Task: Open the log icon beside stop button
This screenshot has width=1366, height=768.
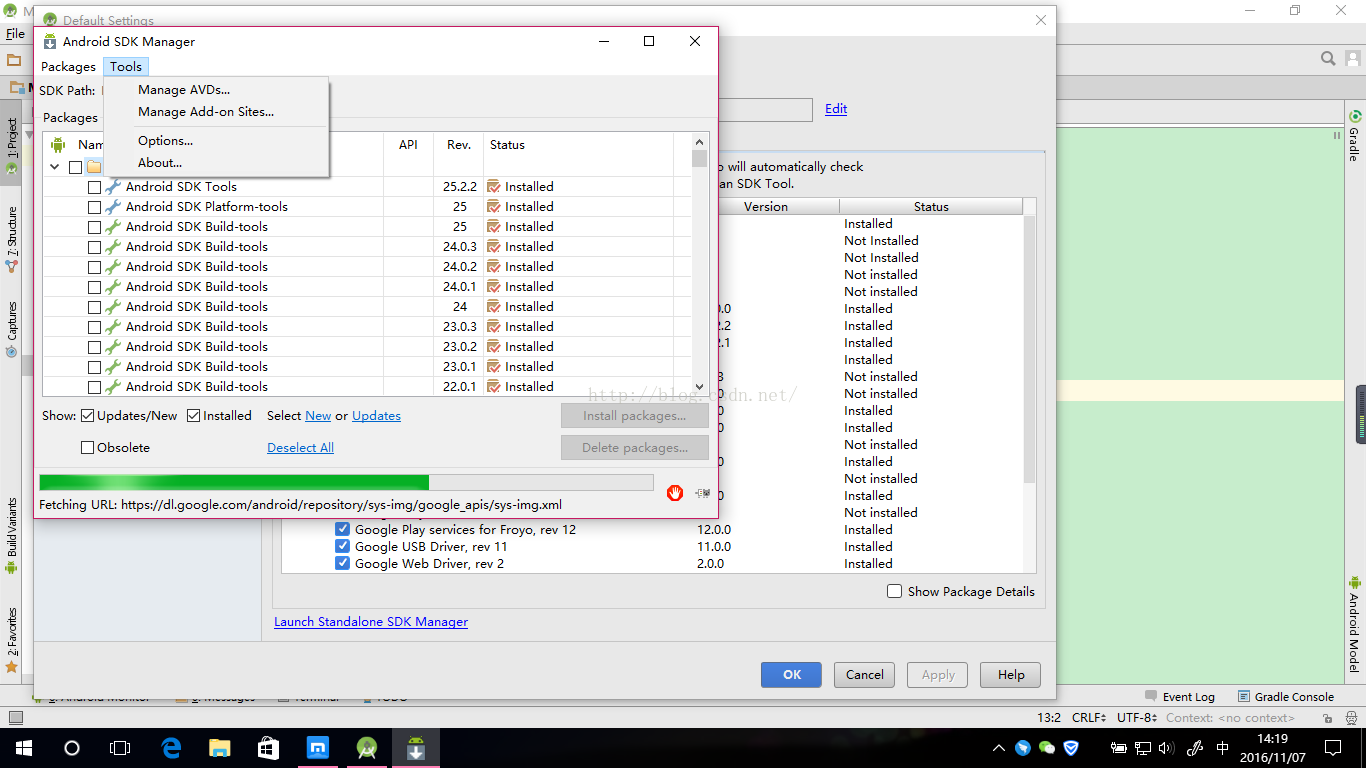Action: point(702,492)
